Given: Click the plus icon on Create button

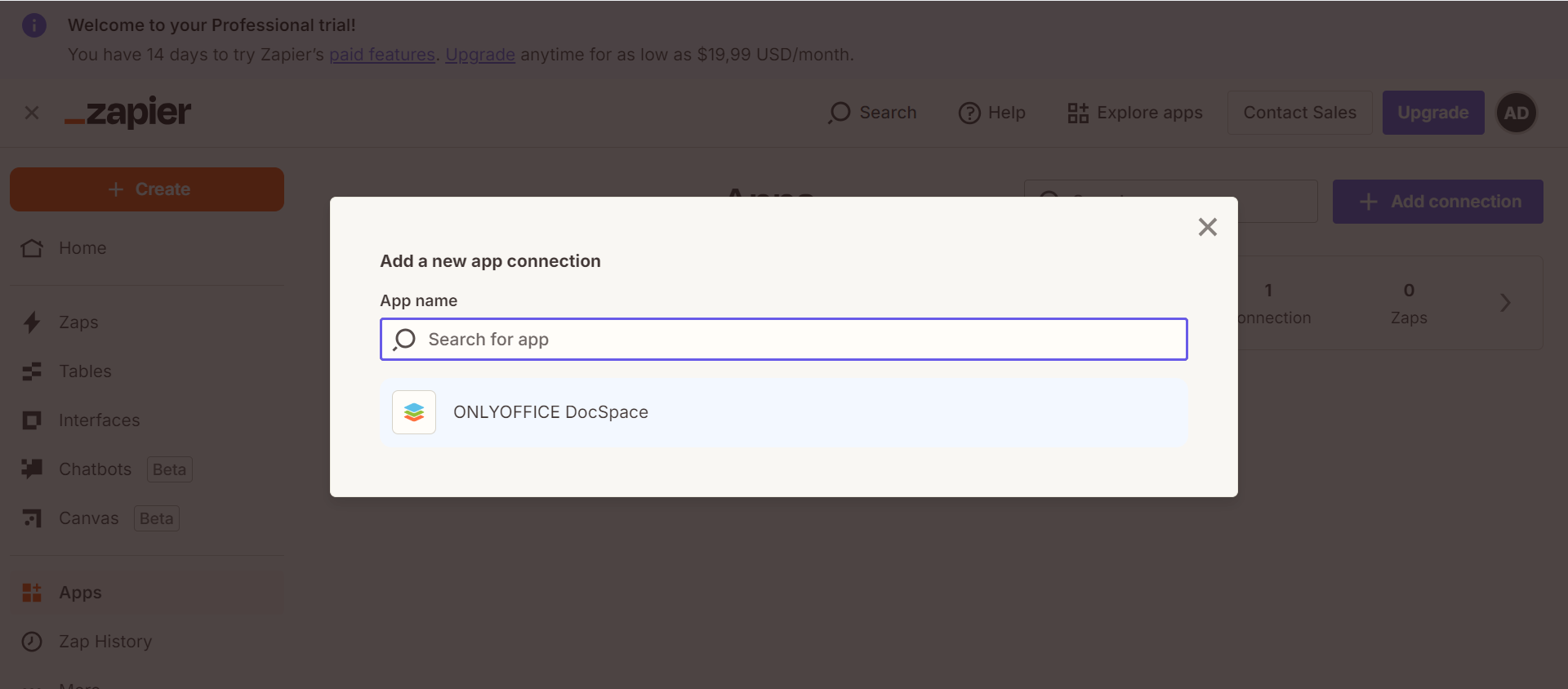Looking at the screenshot, I should click(116, 189).
